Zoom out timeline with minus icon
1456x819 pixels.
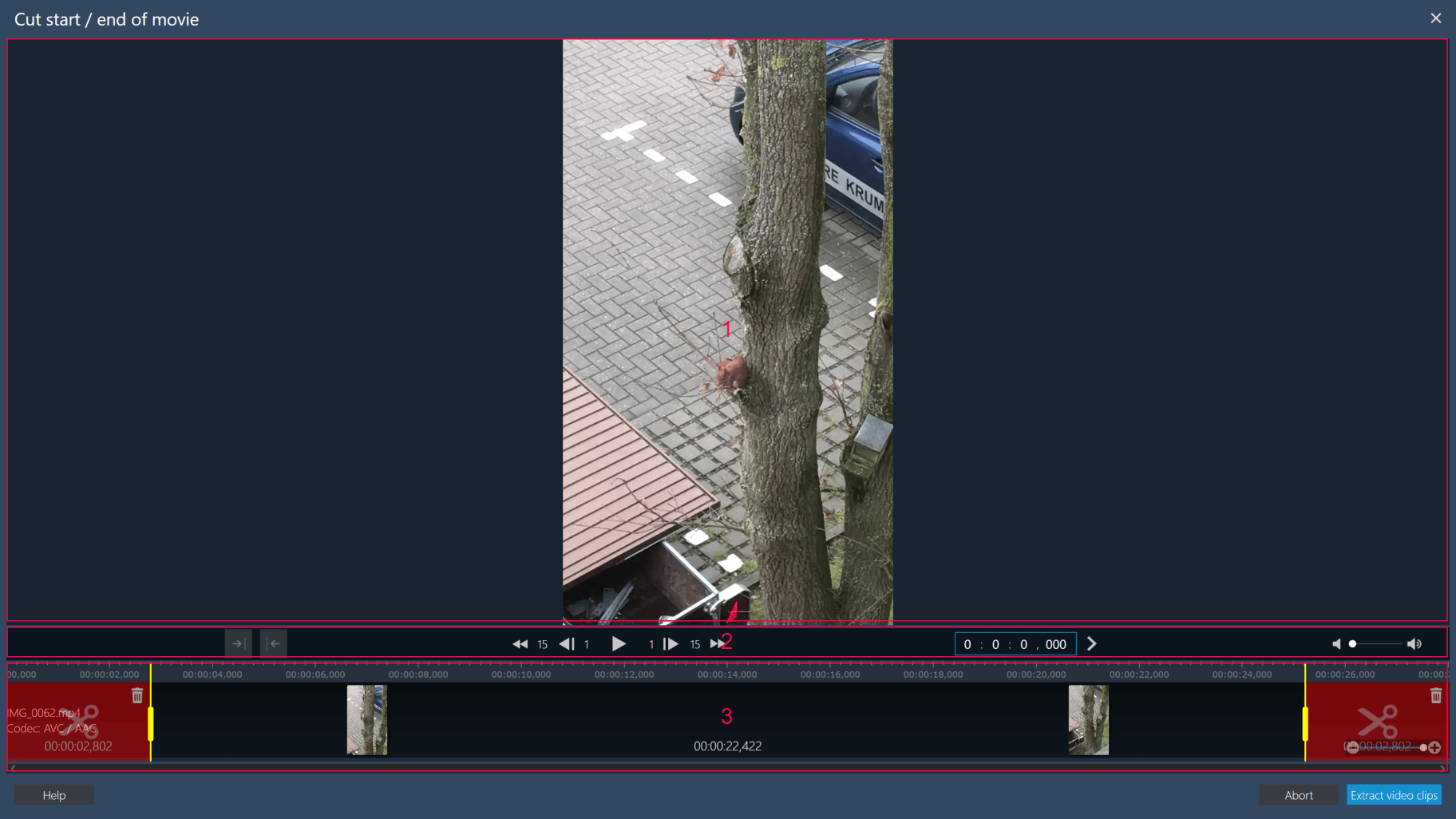[1352, 748]
